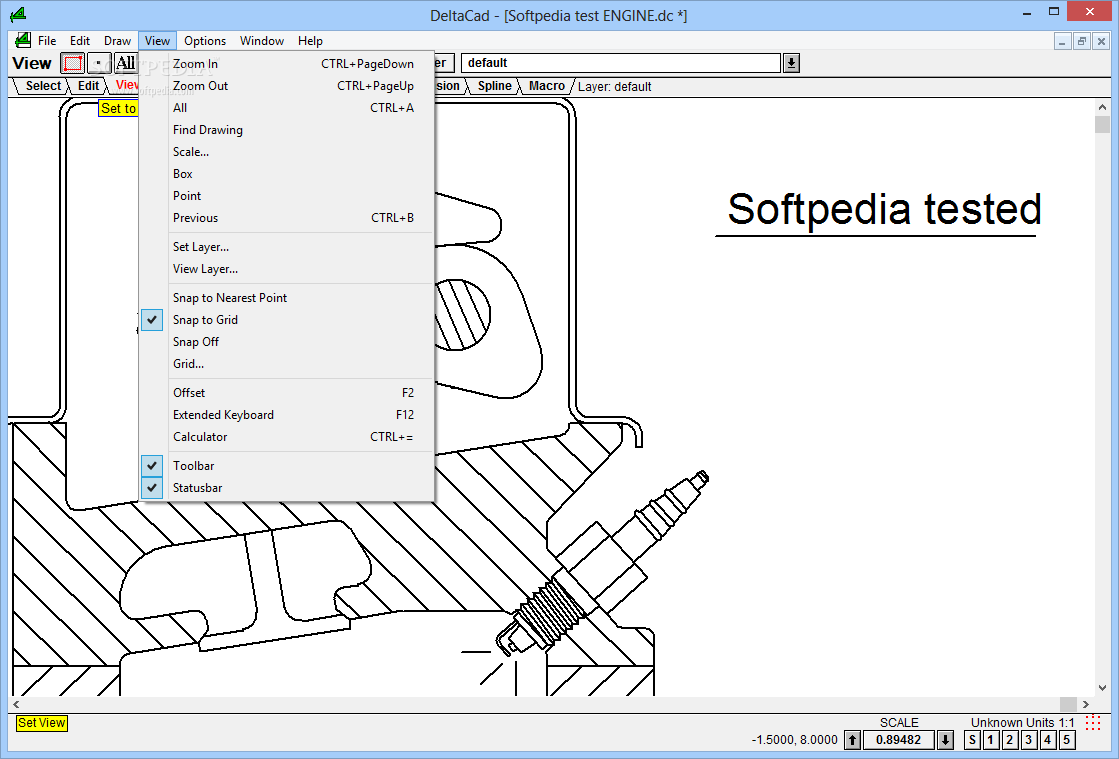Image resolution: width=1119 pixels, height=759 pixels.
Task: Click the Unknown Units 1:1 label
Action: 1022,723
